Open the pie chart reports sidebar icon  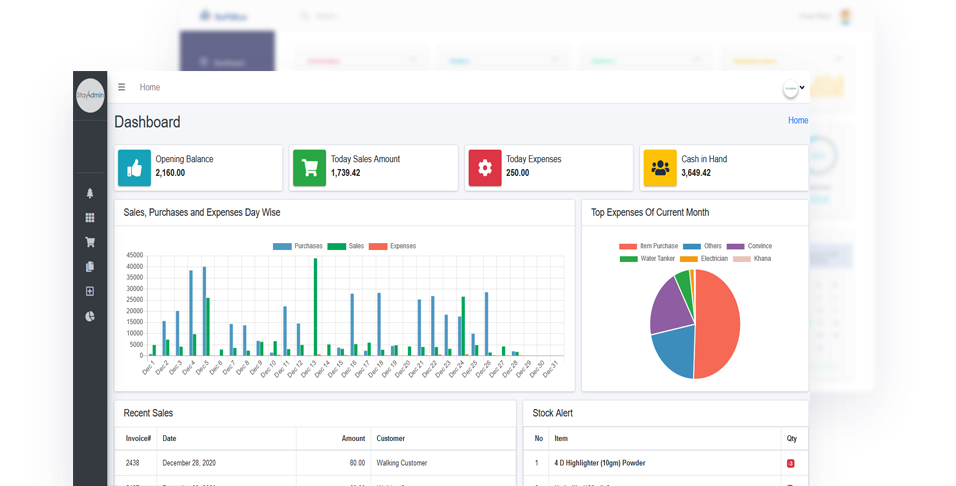click(x=90, y=316)
